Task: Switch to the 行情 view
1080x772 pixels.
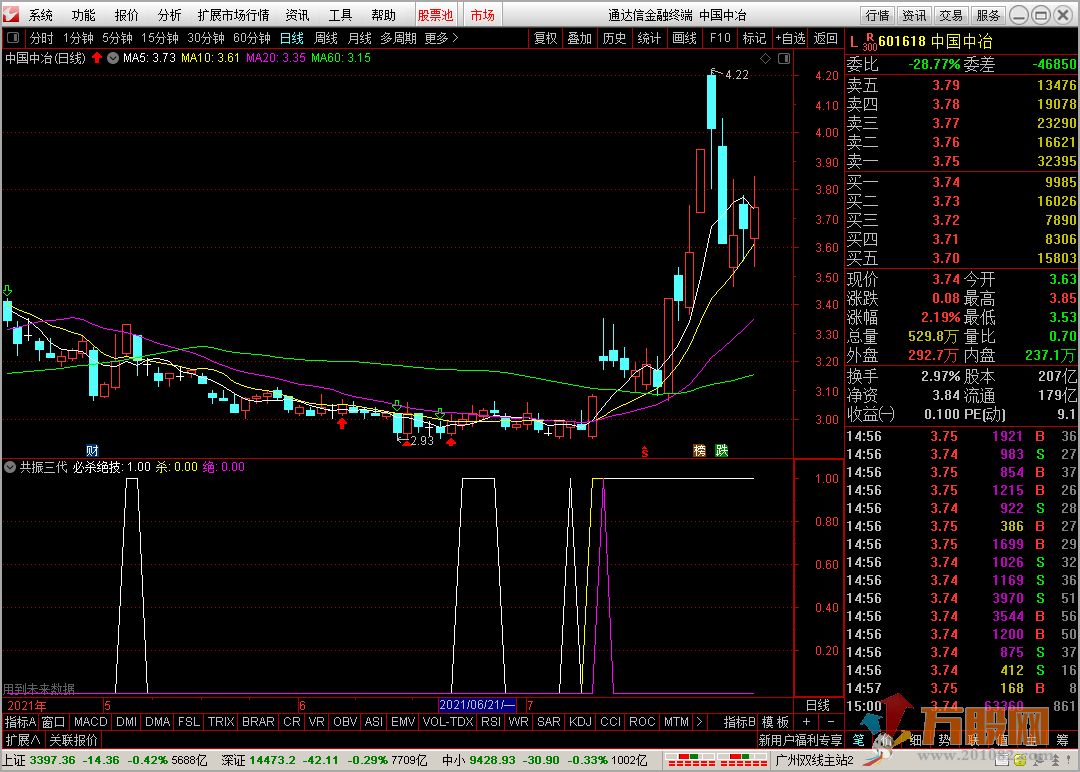Action: [878, 15]
